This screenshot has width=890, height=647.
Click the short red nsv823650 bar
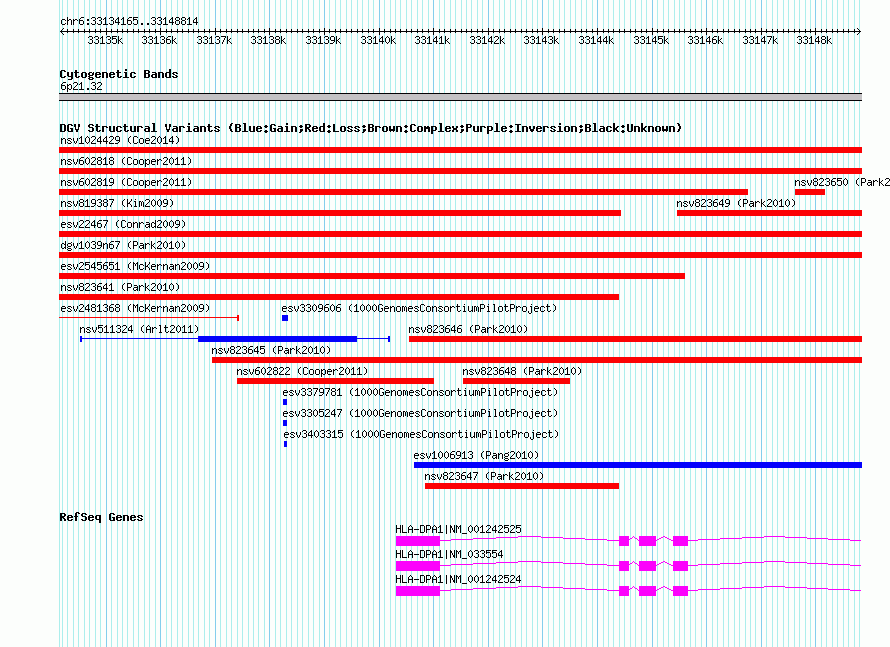tap(810, 192)
